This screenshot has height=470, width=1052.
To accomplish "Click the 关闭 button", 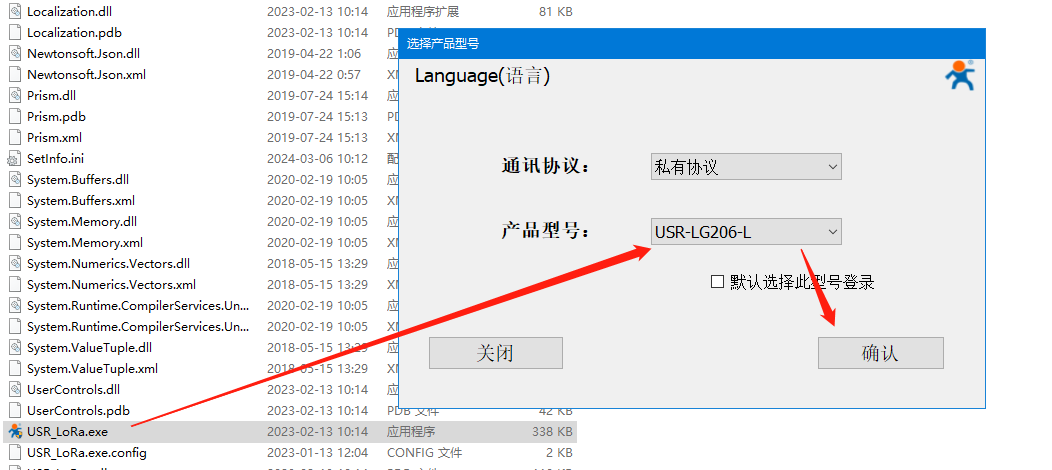I will [x=495, y=353].
